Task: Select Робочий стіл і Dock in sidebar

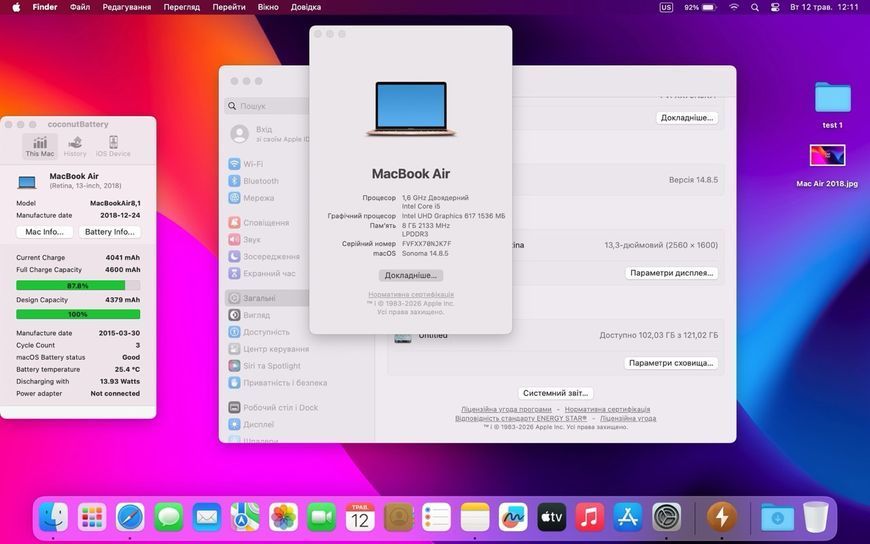Action: coord(273,407)
